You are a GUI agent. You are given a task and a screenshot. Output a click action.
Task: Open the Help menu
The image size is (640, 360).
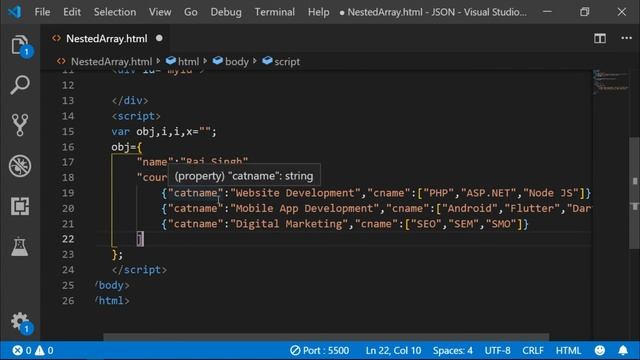pos(319,12)
